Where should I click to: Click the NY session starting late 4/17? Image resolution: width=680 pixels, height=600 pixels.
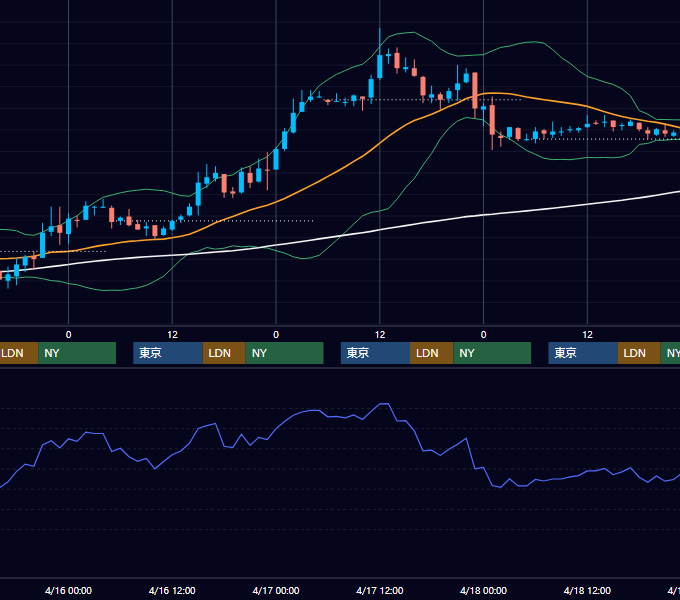492,353
